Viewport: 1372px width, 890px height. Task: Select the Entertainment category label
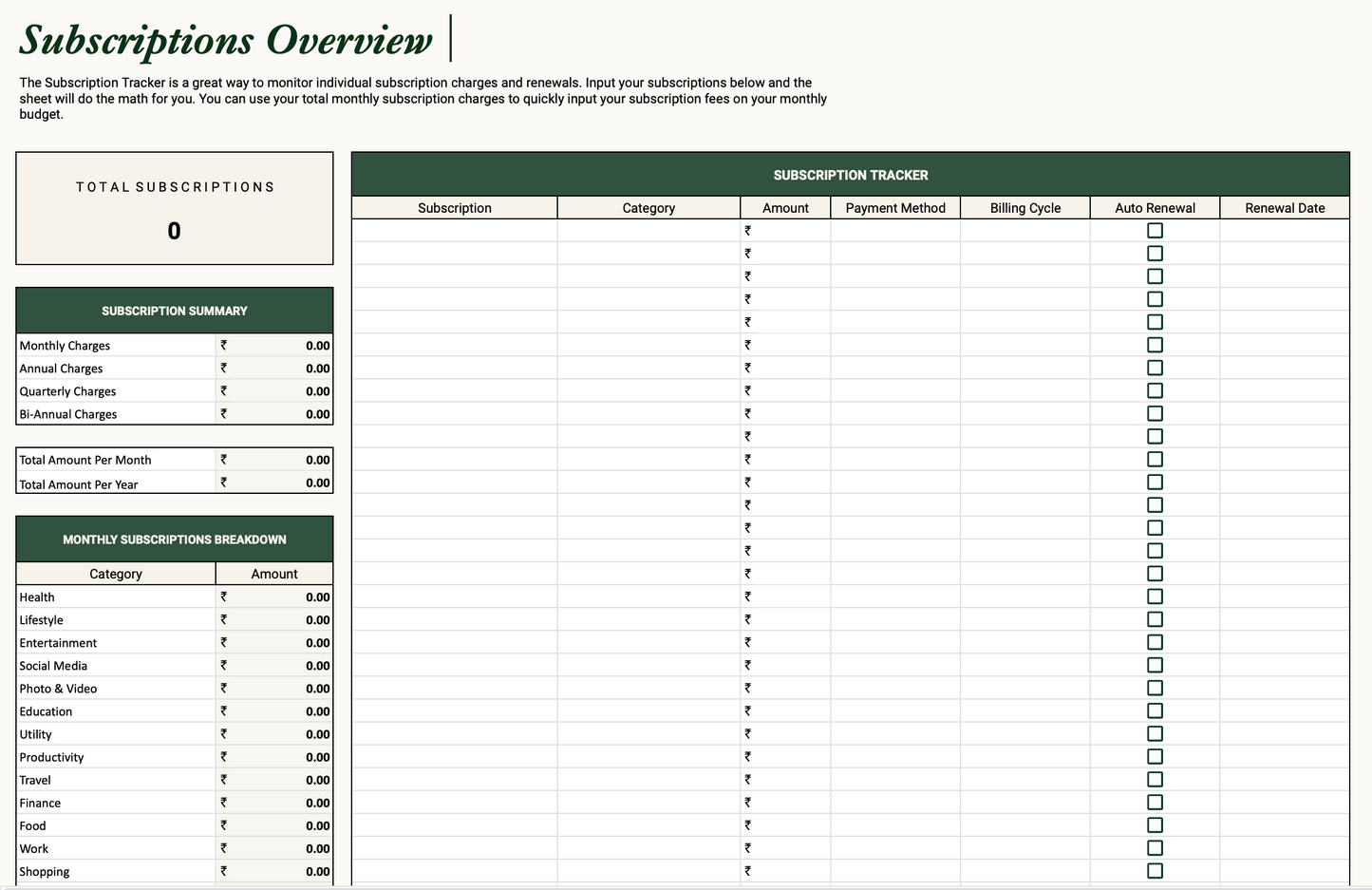58,643
